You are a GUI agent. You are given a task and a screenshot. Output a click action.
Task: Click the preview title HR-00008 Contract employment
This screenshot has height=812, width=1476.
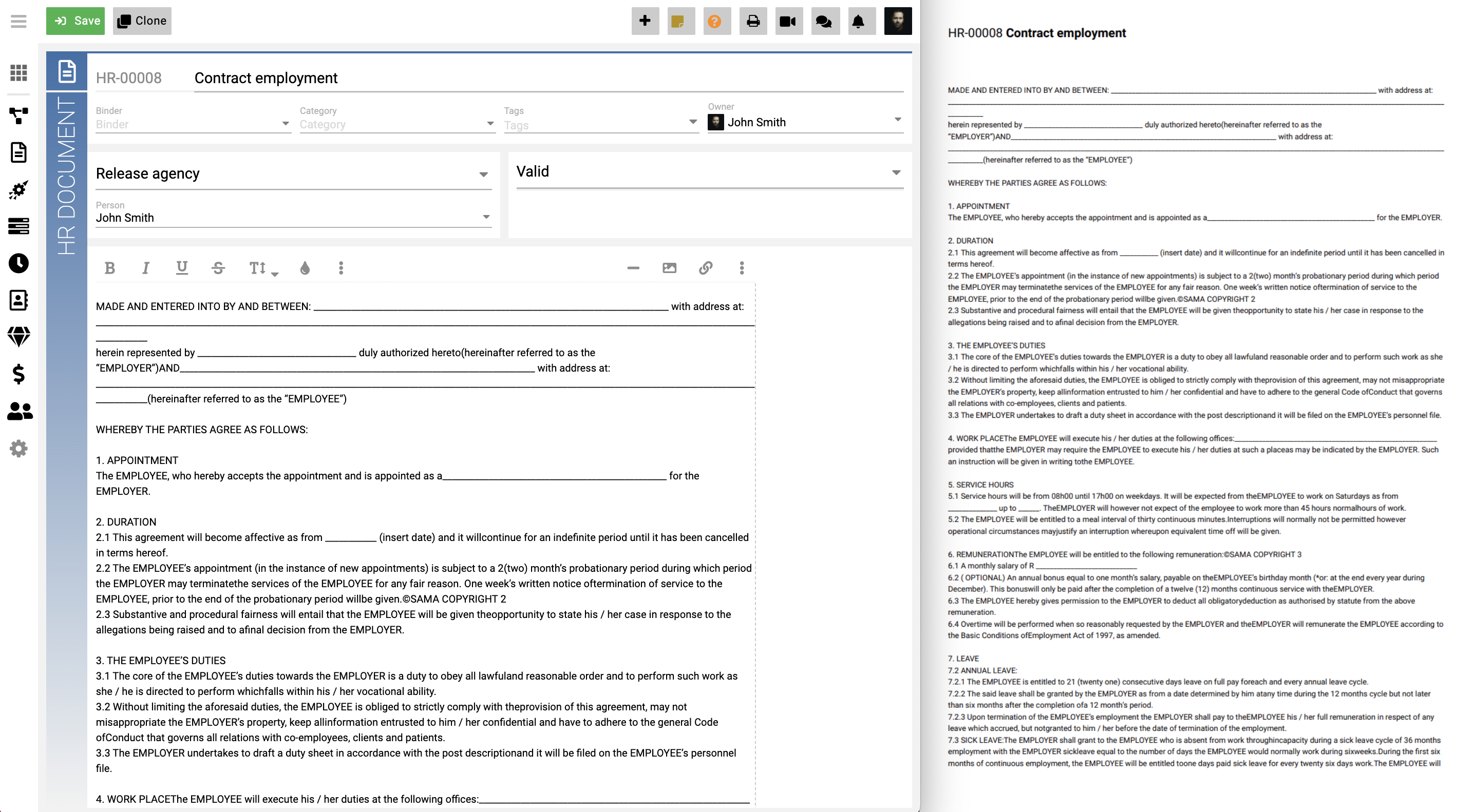(1036, 33)
